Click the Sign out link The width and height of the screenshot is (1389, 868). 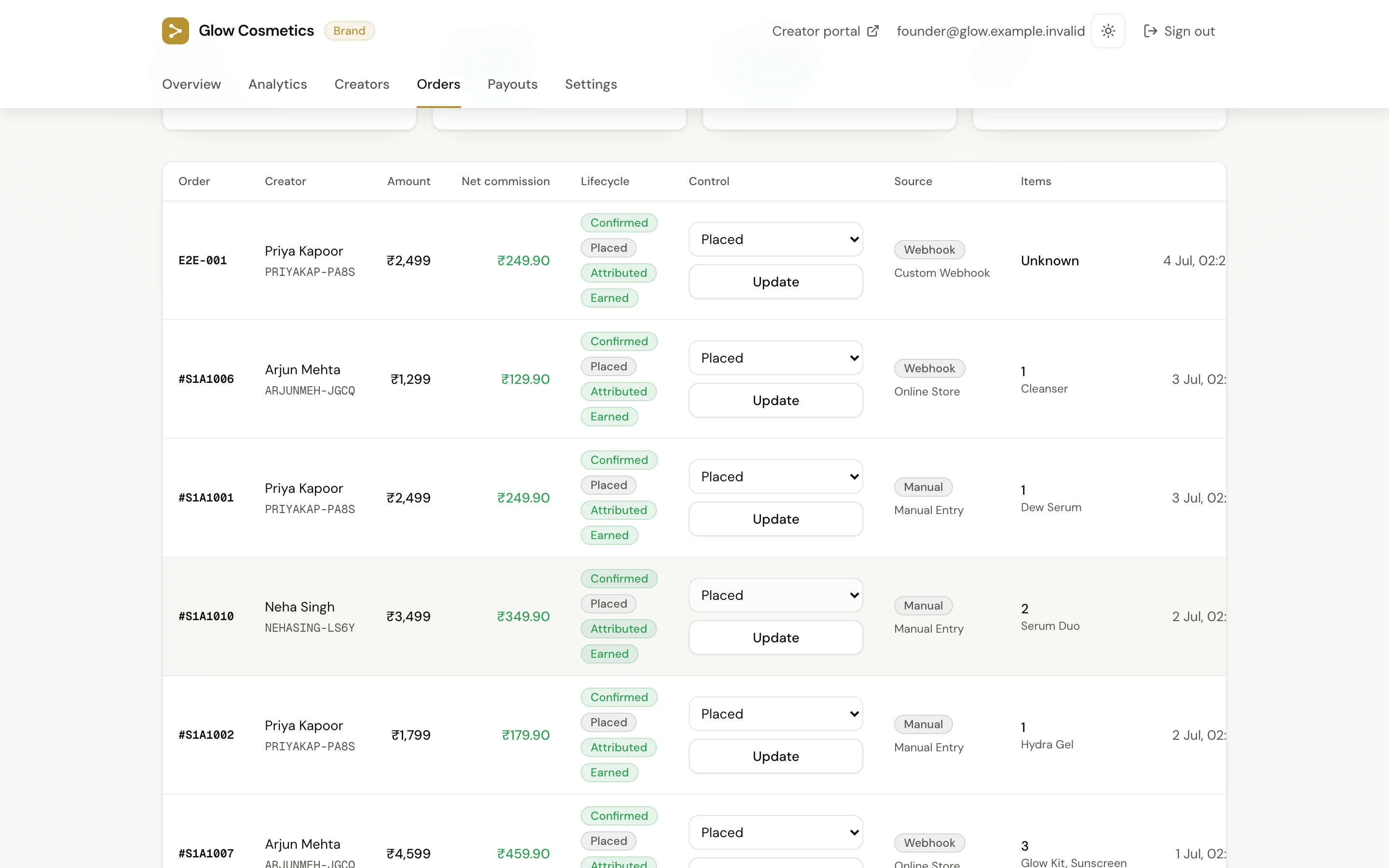(x=1179, y=31)
